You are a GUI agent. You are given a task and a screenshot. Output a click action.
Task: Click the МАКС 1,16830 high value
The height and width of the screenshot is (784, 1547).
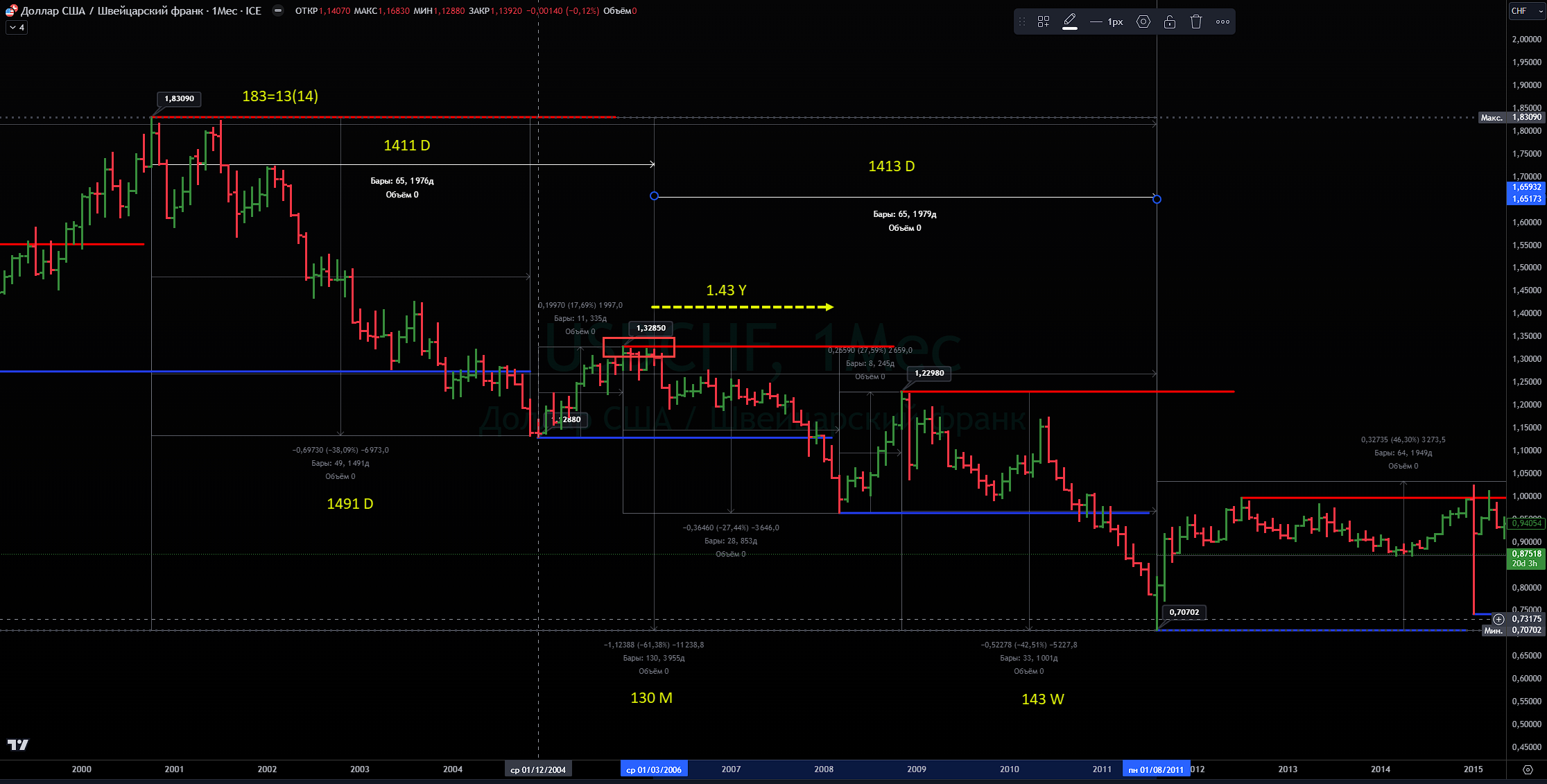tap(381, 11)
